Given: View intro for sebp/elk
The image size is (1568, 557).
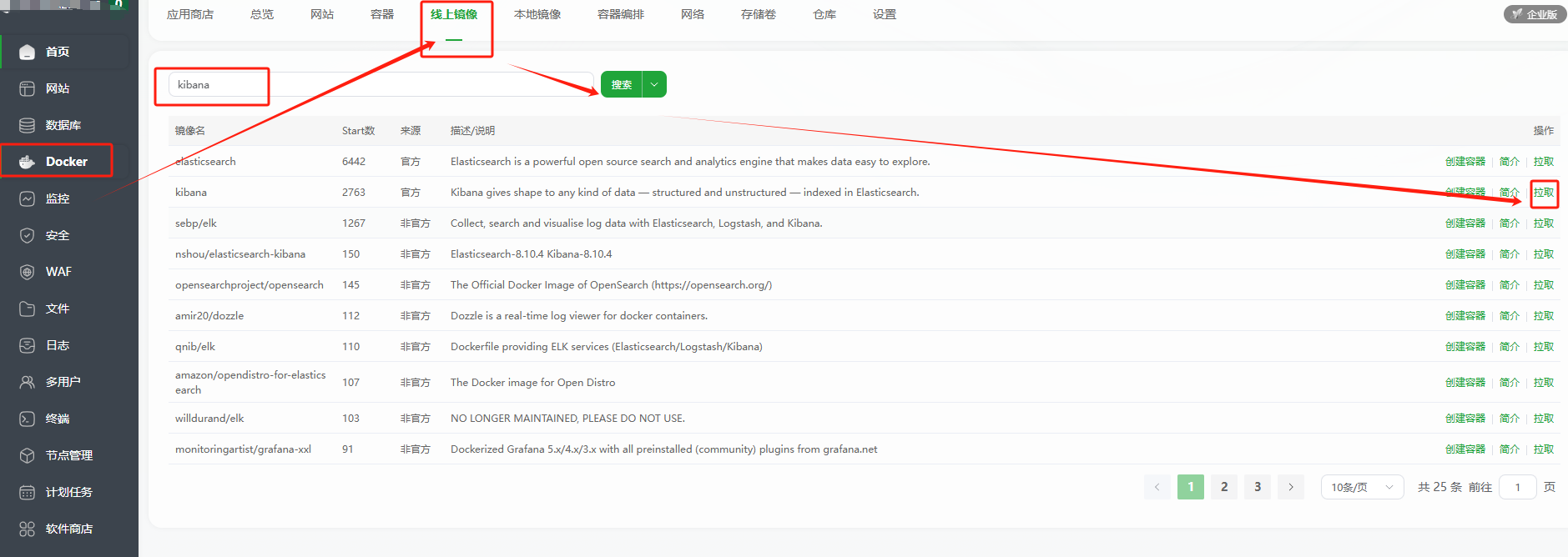Looking at the screenshot, I should [1510, 223].
